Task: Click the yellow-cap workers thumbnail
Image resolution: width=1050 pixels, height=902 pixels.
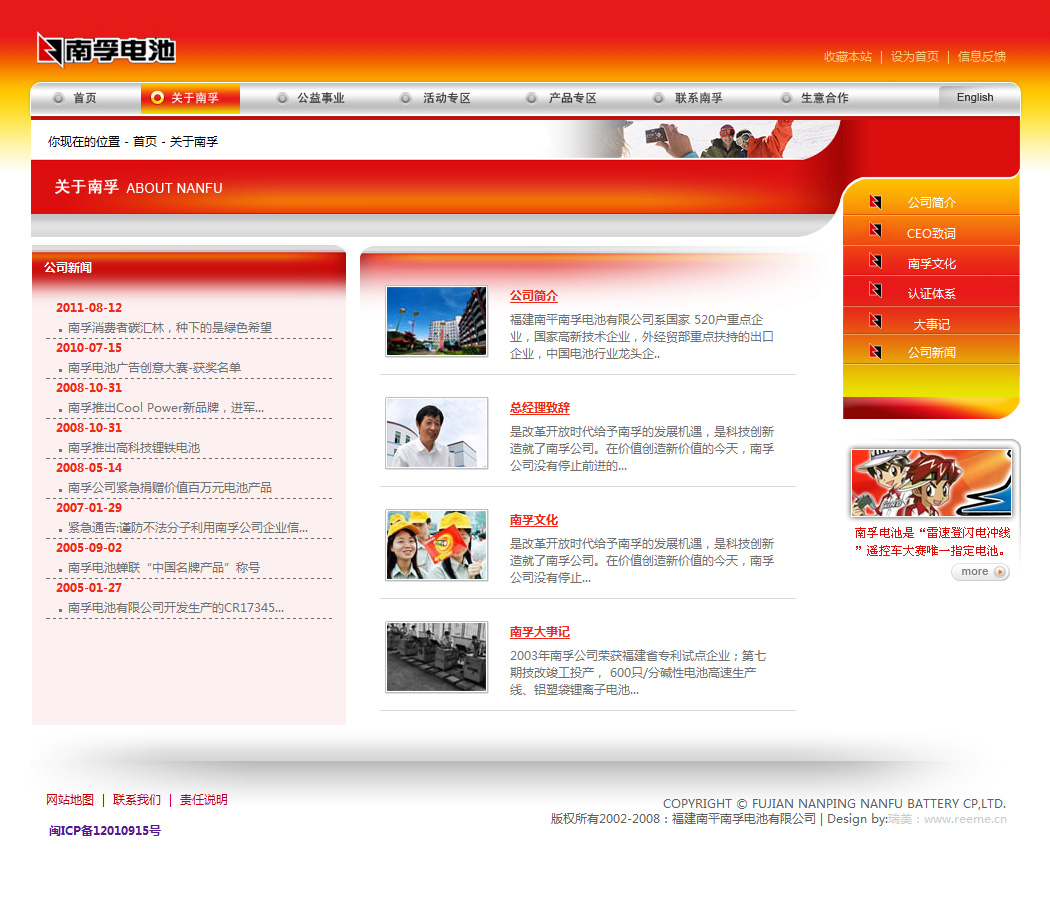Action: coord(437,544)
